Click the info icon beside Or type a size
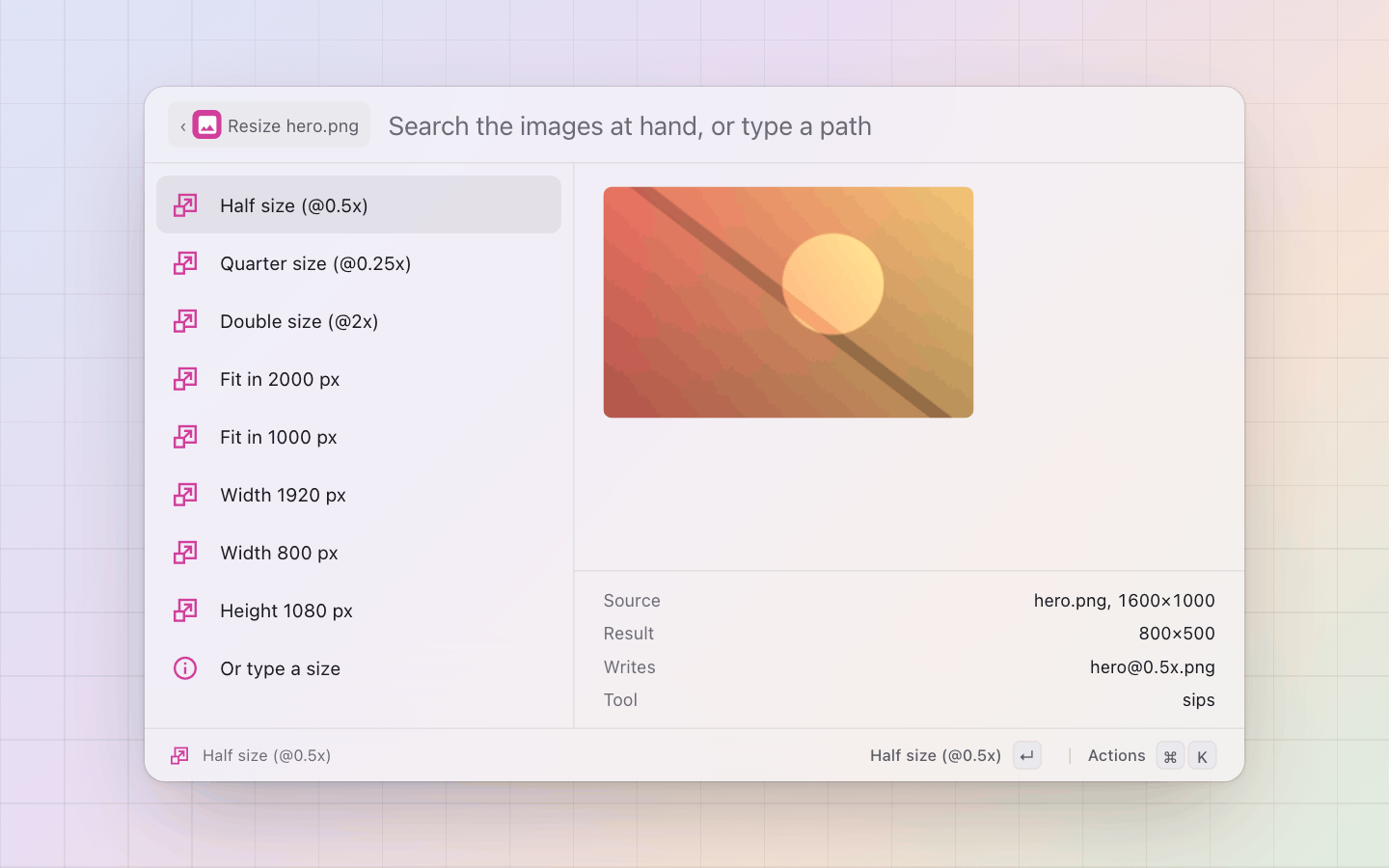 (x=185, y=668)
